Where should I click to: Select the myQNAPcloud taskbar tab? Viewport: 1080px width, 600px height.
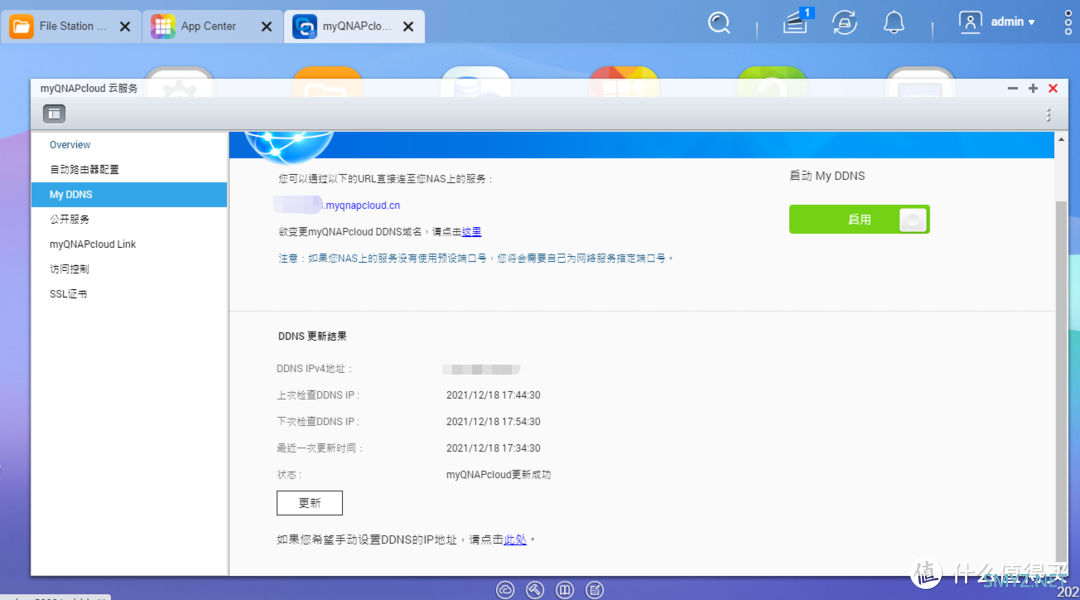[354, 26]
